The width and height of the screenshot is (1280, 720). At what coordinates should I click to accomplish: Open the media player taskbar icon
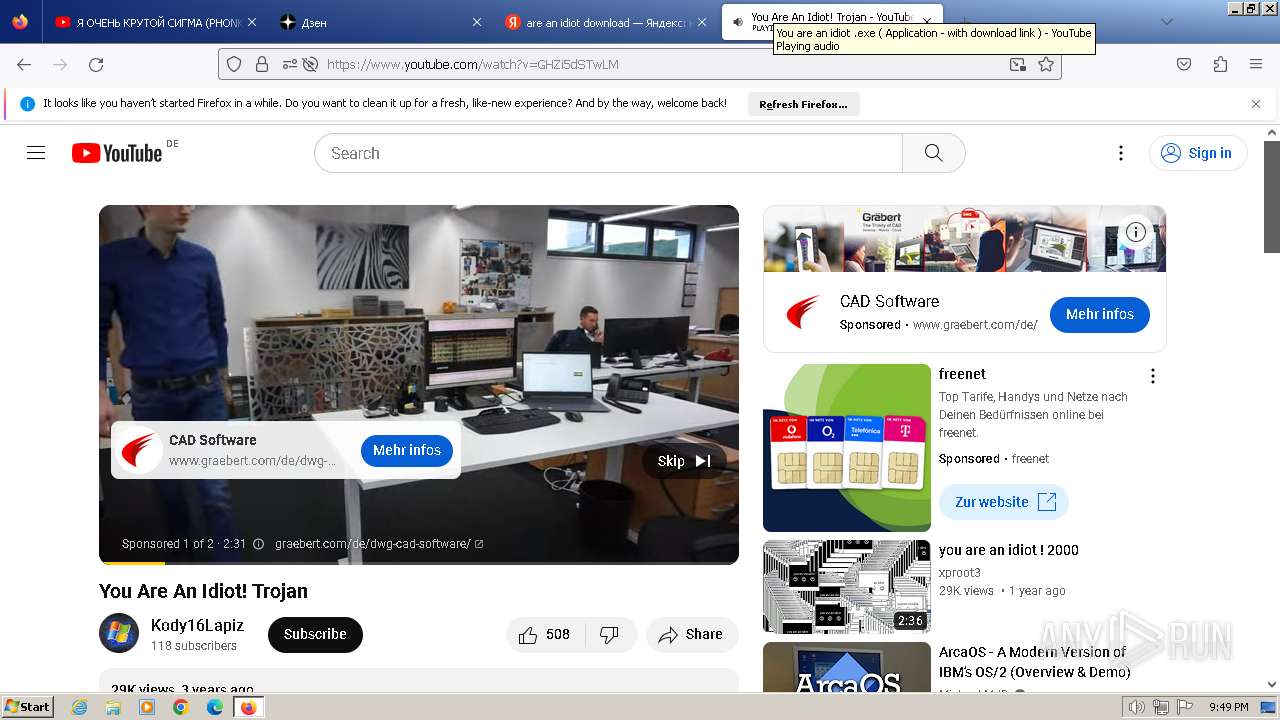[x=147, y=707]
